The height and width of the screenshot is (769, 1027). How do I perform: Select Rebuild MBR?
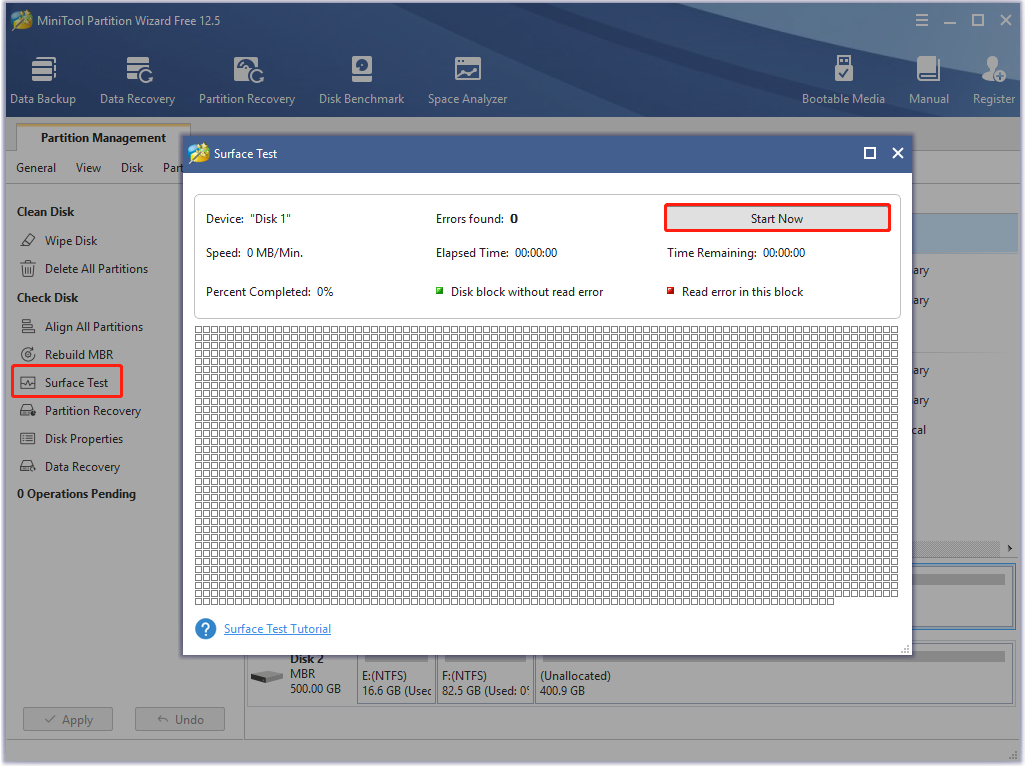click(x=79, y=354)
